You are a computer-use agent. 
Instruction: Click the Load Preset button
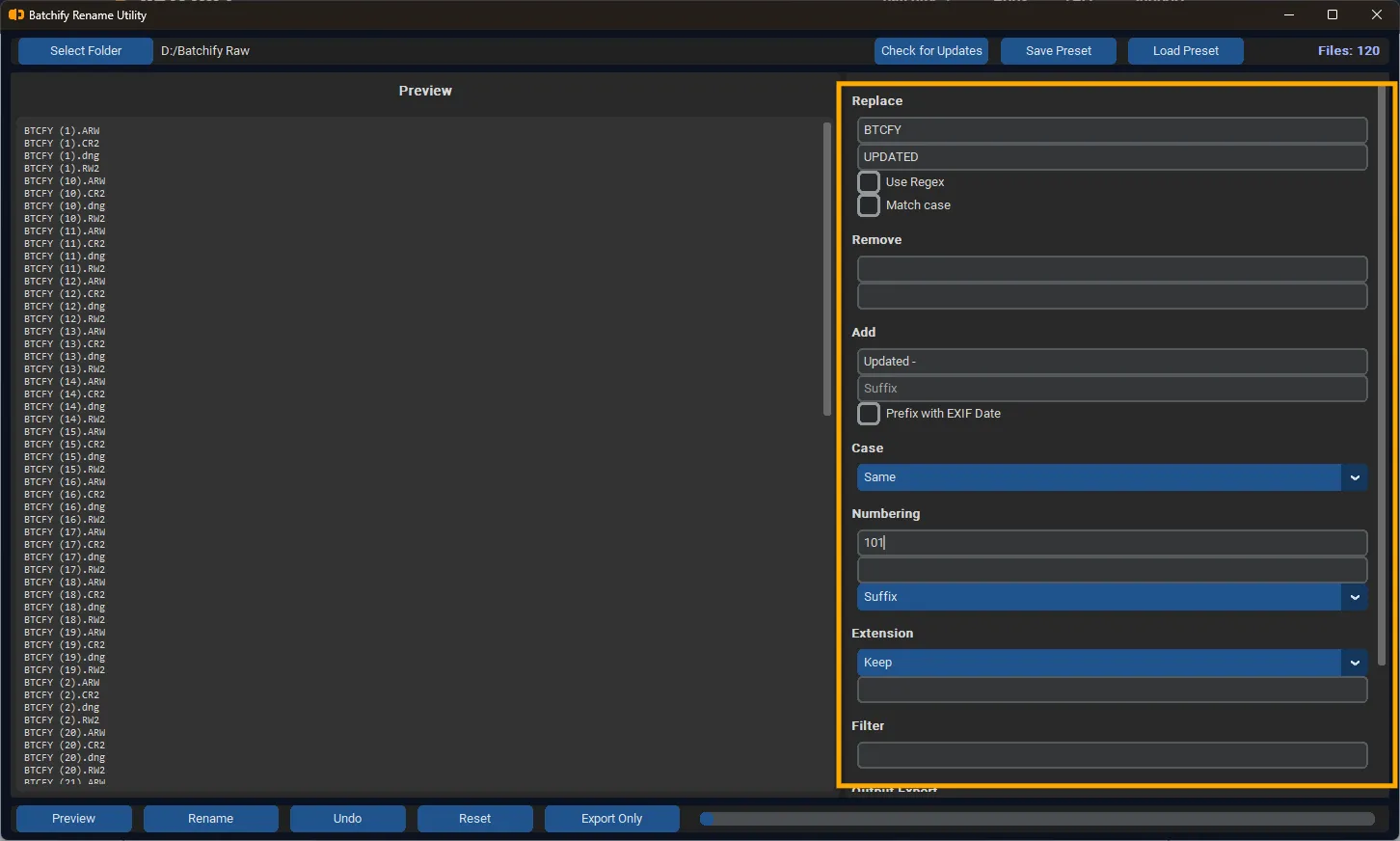click(x=1185, y=50)
